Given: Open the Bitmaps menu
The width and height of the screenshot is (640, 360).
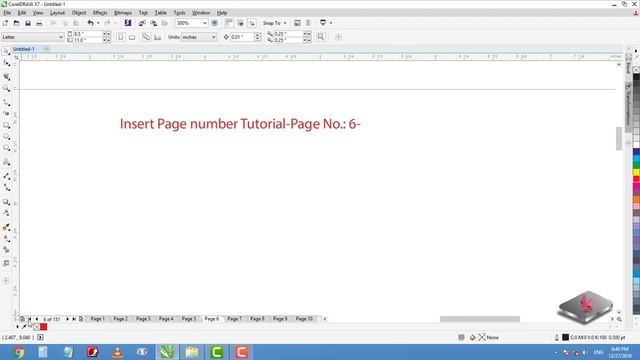Looking at the screenshot, I should click(123, 13).
